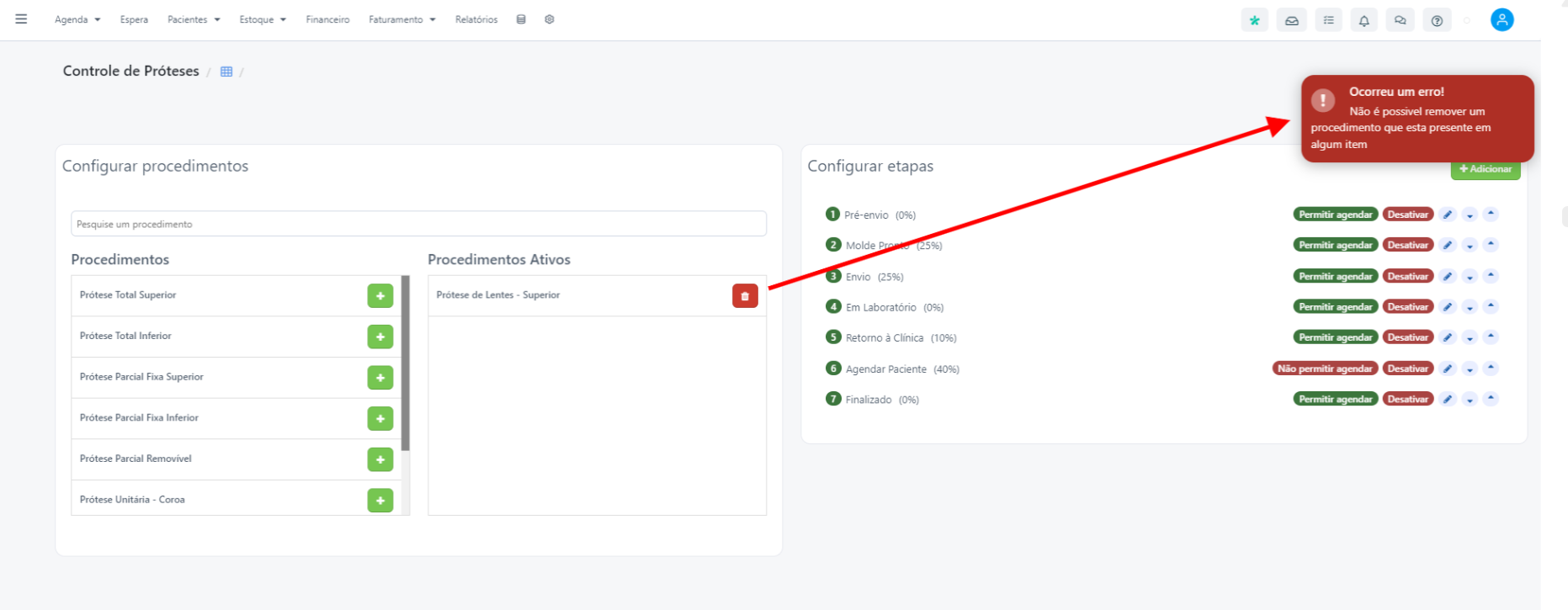Viewport: 1568px width, 610px height.
Task: Click the Prótese Parcial Removível row text
Action: click(136, 459)
